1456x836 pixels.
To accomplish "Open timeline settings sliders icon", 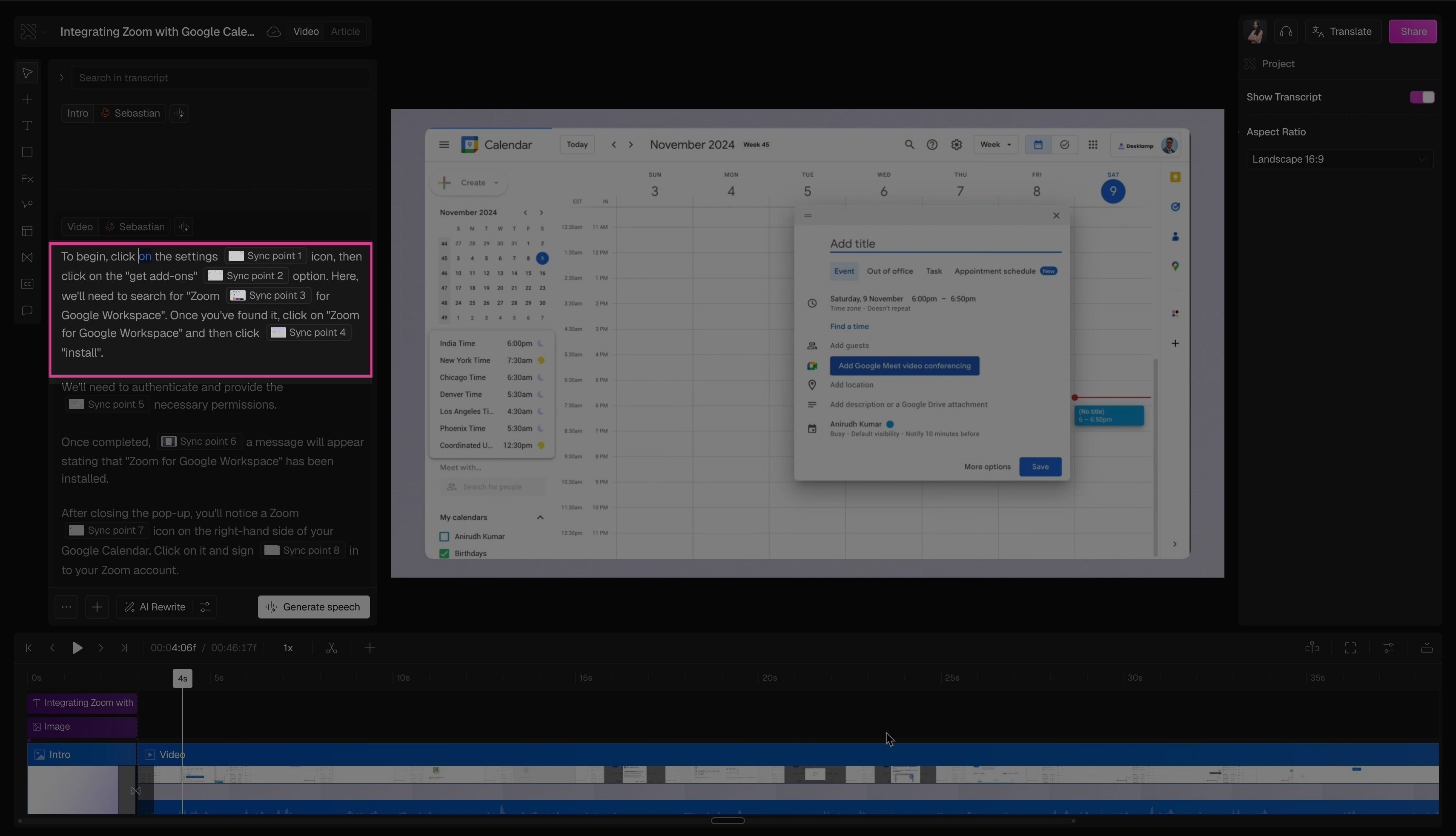I will [x=1389, y=648].
